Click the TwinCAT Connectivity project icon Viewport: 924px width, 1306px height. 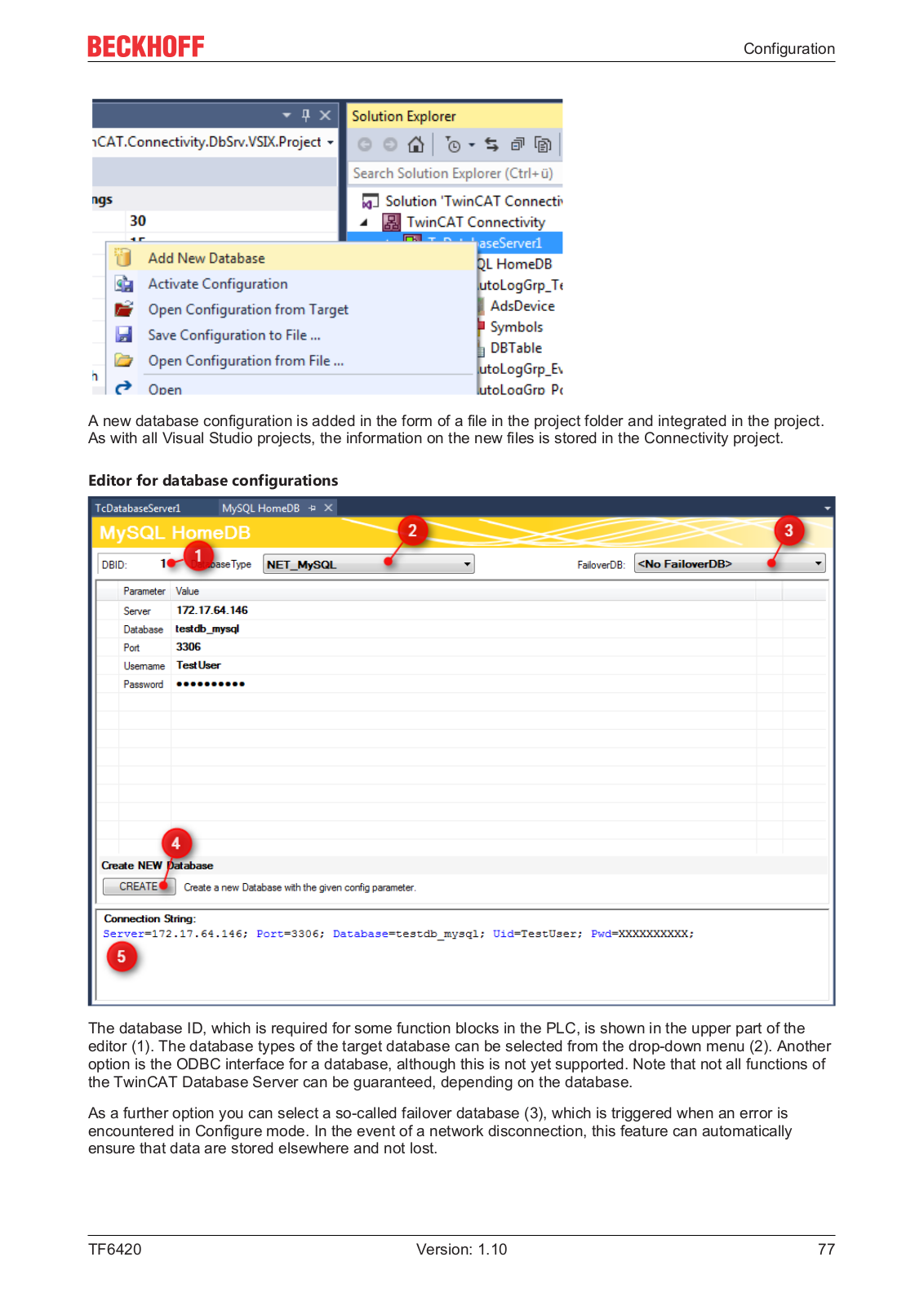pos(392,222)
